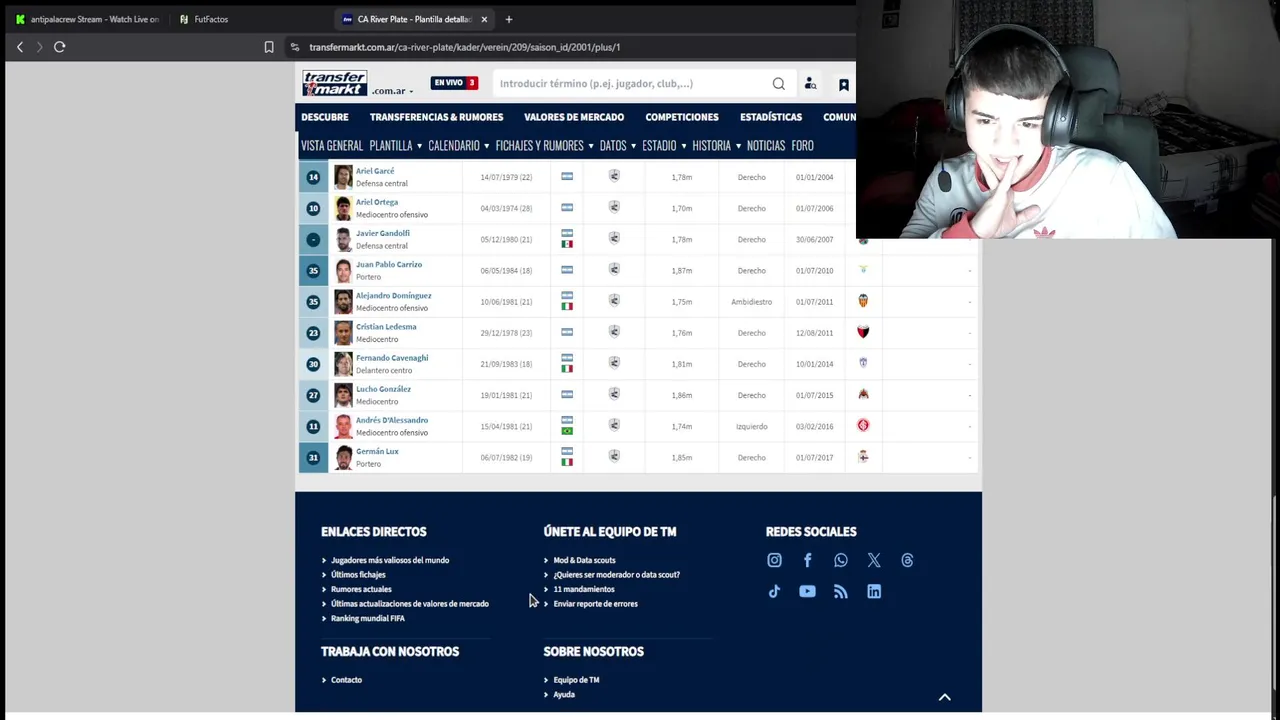This screenshot has height=720, width=1280.
Task: Click Germán Lux player thumbnail photo
Action: (x=343, y=457)
